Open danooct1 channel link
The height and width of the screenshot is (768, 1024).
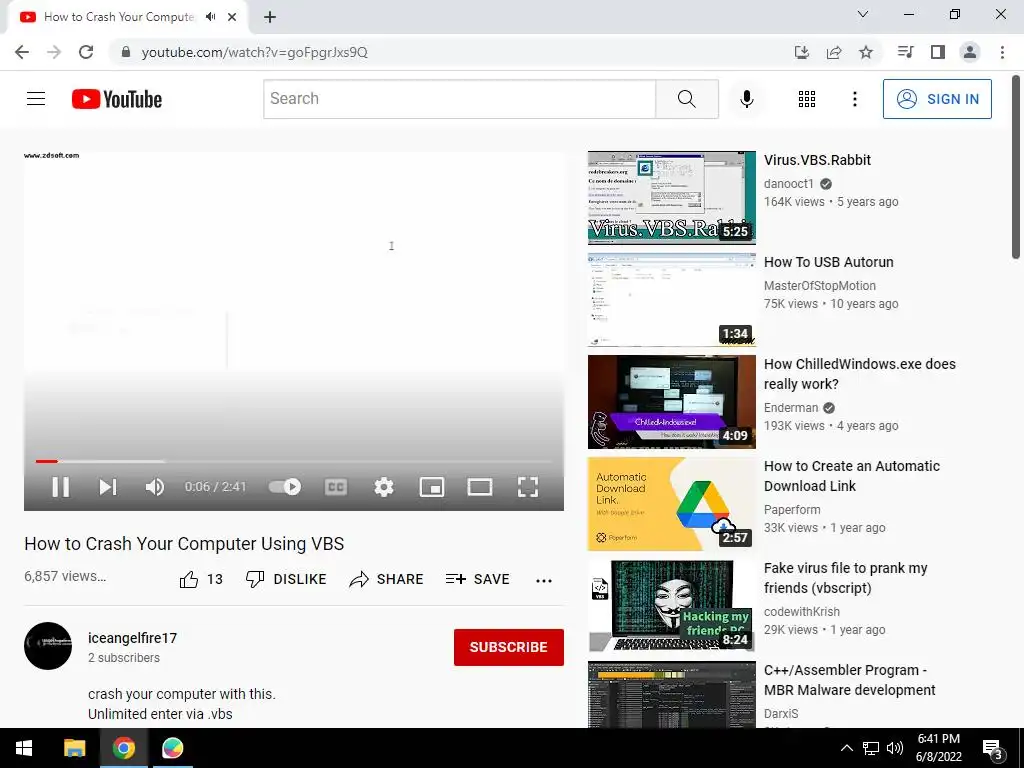tap(789, 184)
